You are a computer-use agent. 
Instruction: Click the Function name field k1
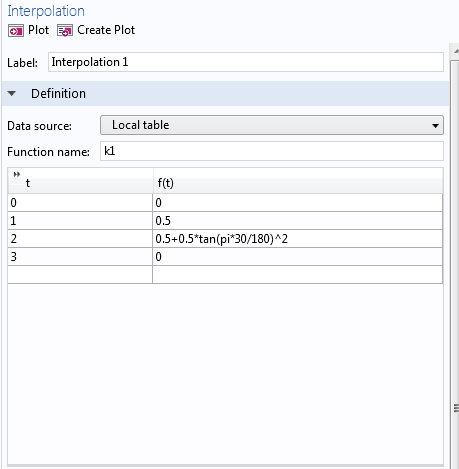click(272, 151)
